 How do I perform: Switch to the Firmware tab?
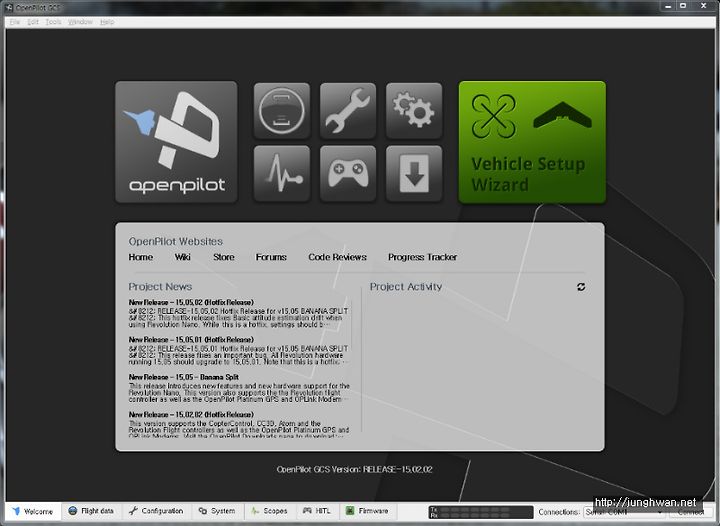(368, 511)
